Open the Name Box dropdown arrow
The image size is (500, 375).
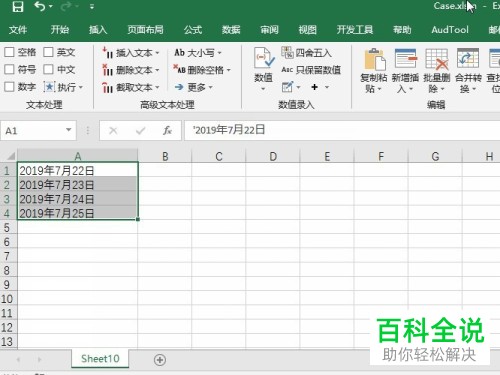tap(69, 130)
